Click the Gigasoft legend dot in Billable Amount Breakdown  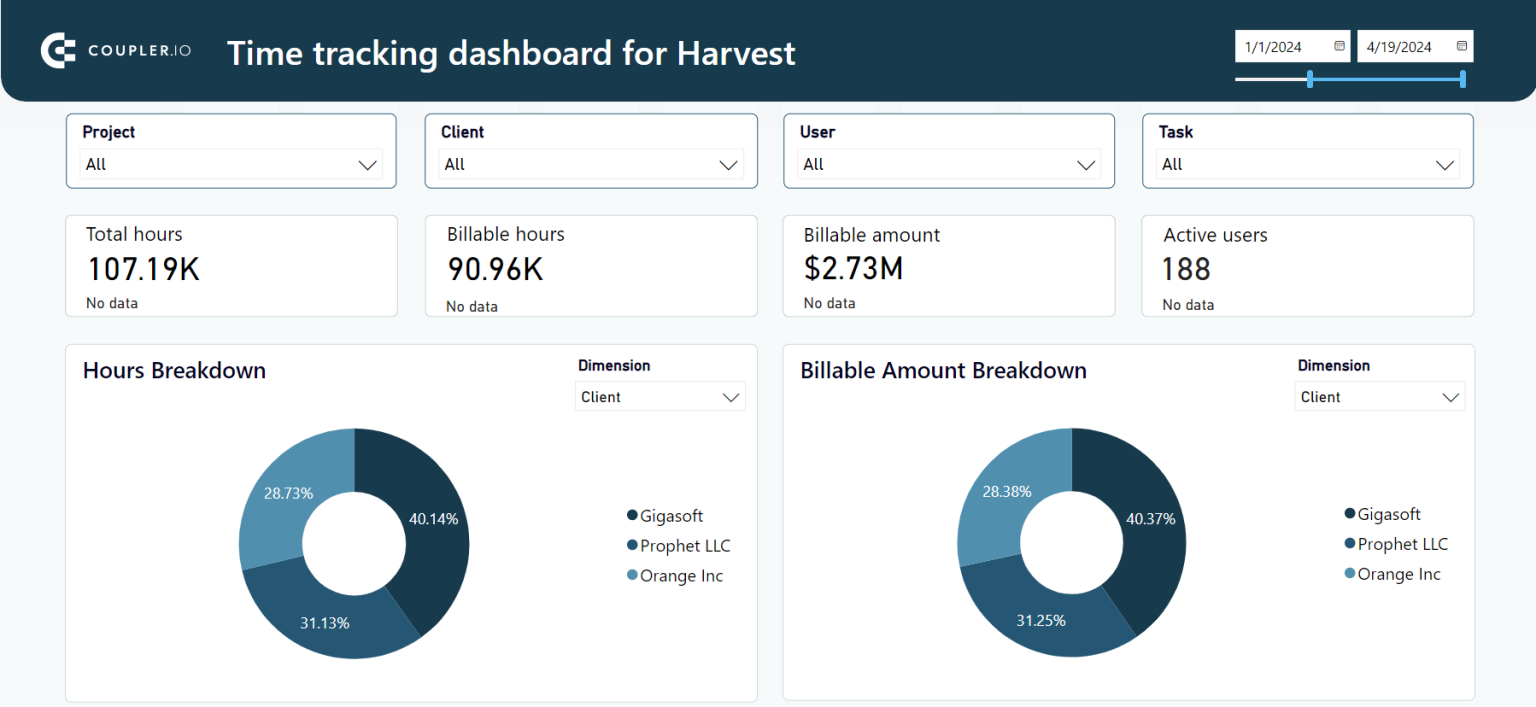click(1350, 514)
